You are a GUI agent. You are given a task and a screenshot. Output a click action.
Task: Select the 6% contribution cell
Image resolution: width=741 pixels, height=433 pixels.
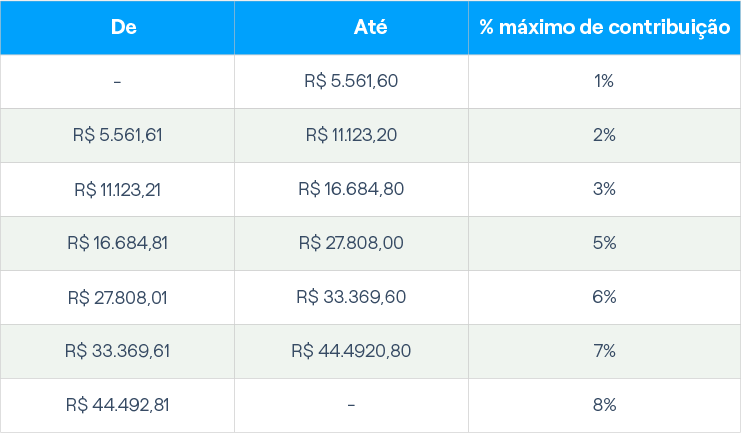tap(604, 297)
